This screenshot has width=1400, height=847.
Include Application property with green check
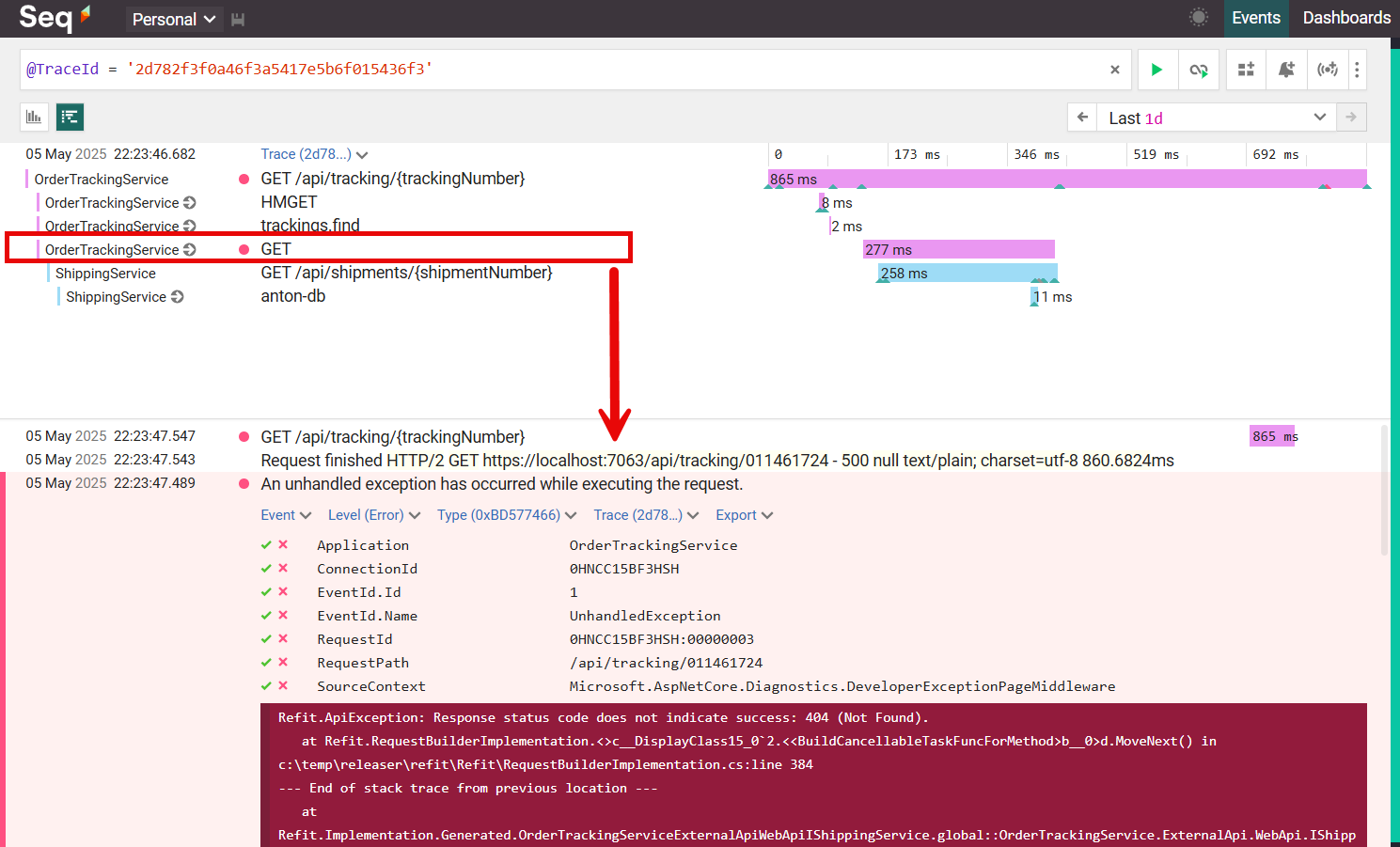[x=266, y=545]
